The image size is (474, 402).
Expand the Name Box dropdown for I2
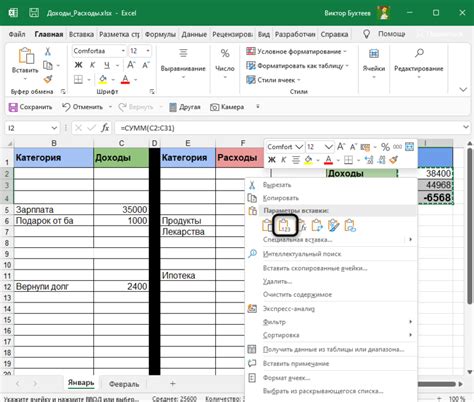point(54,128)
